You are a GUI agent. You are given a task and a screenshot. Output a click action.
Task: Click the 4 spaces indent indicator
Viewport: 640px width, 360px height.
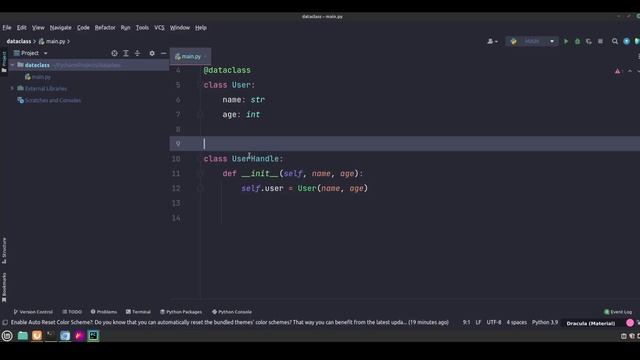517,322
